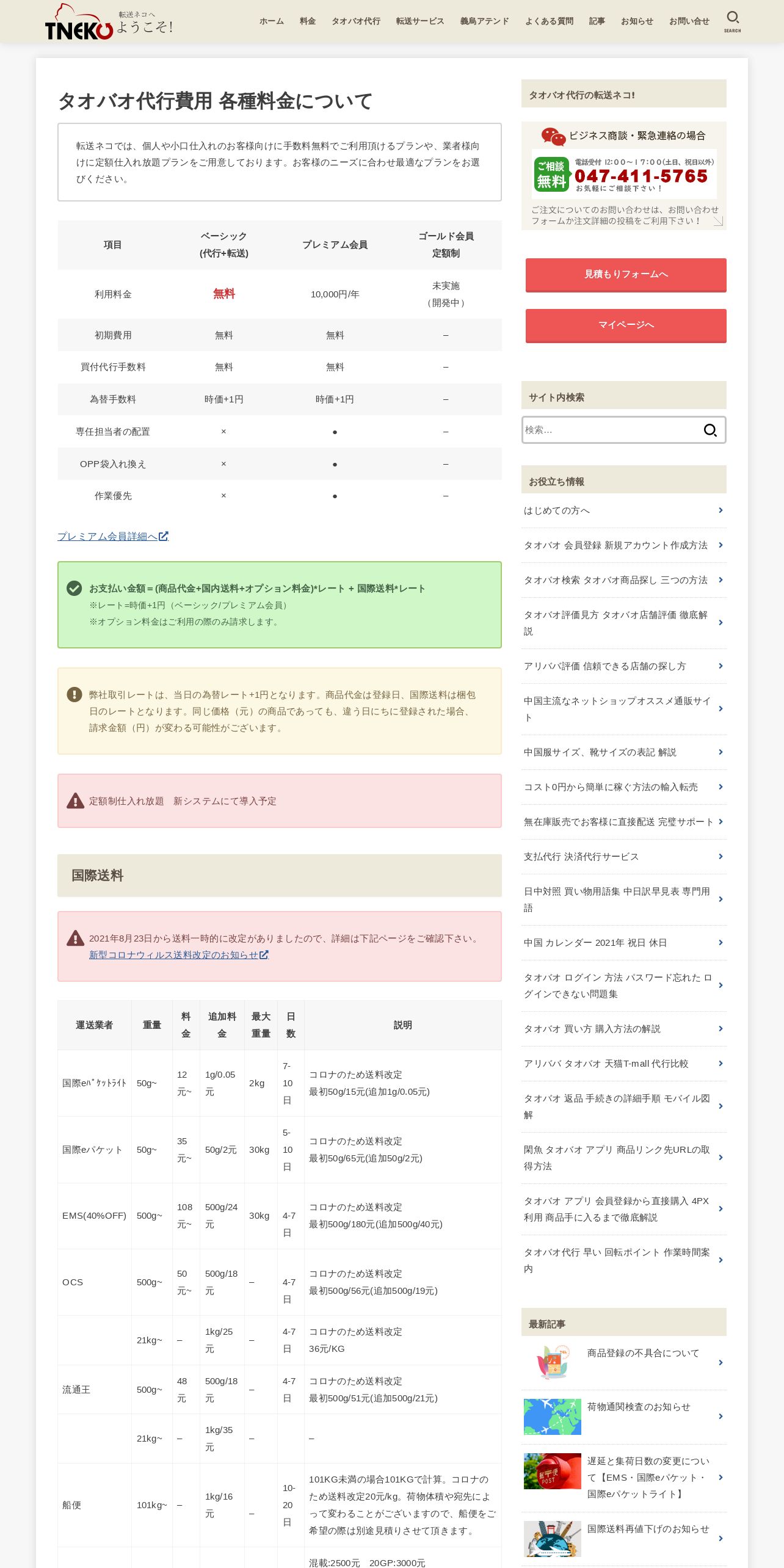Open お知らせ menu item

(x=637, y=21)
